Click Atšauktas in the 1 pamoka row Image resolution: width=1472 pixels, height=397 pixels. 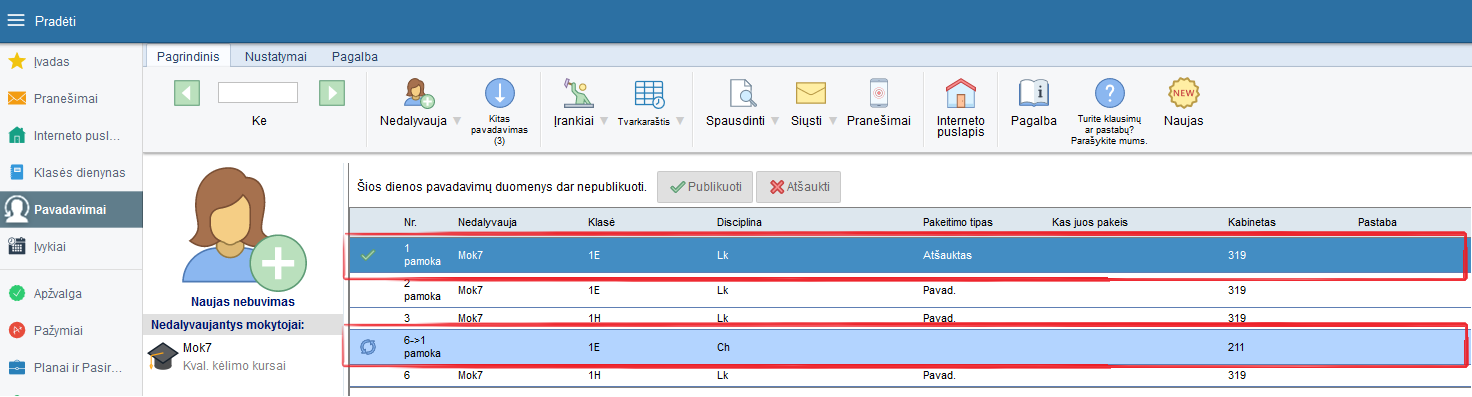947,255
